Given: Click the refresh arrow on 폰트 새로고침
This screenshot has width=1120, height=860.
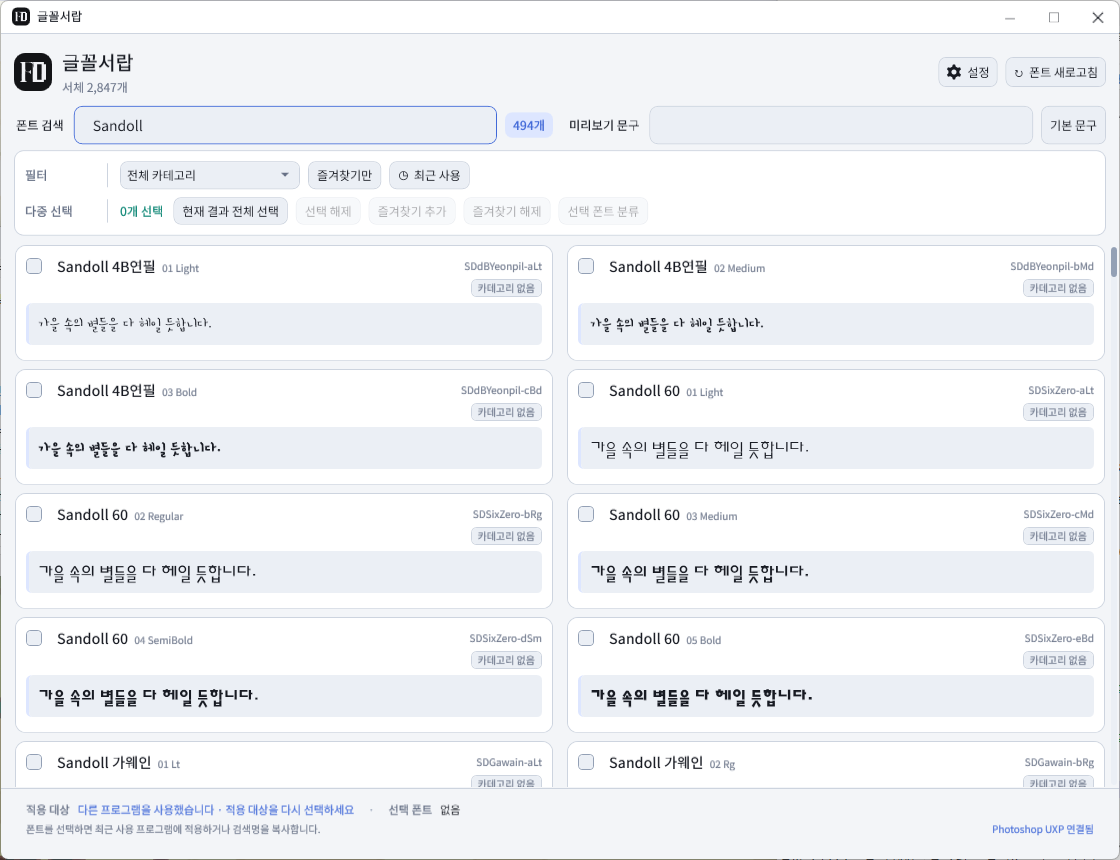Looking at the screenshot, I should click(x=1019, y=73).
